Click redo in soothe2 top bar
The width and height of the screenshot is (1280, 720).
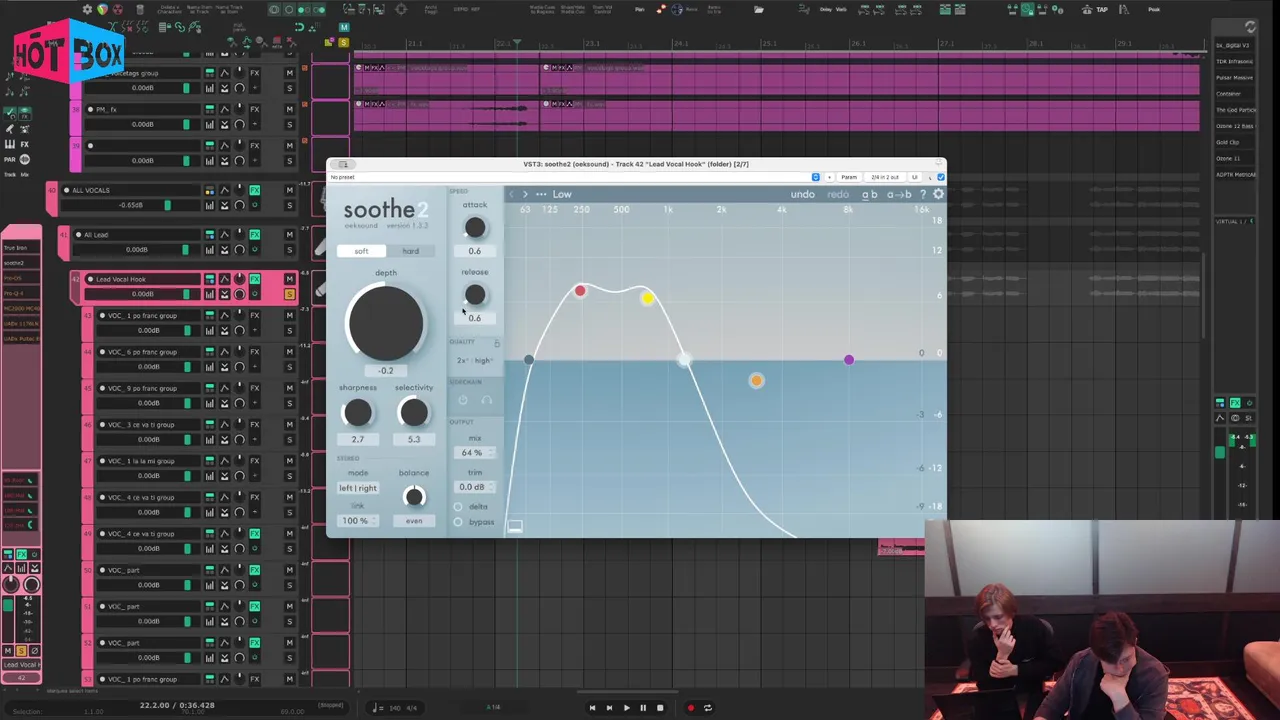pos(837,194)
